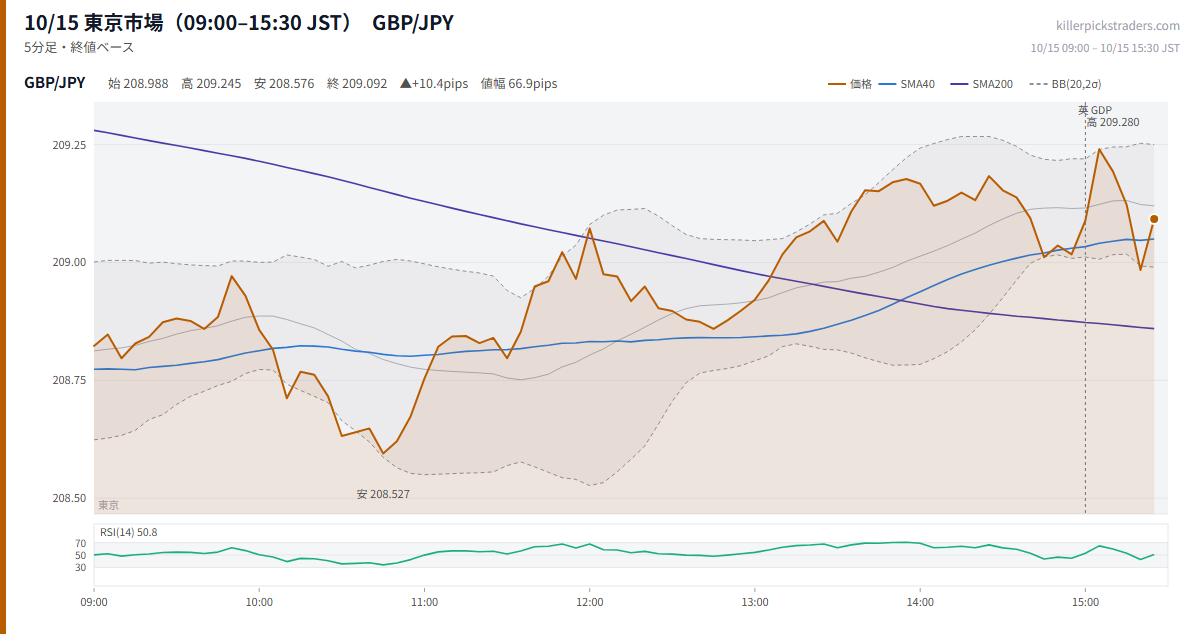This screenshot has width=1200, height=634.
Task: Click the +10.4pips change indicator
Action: (434, 84)
